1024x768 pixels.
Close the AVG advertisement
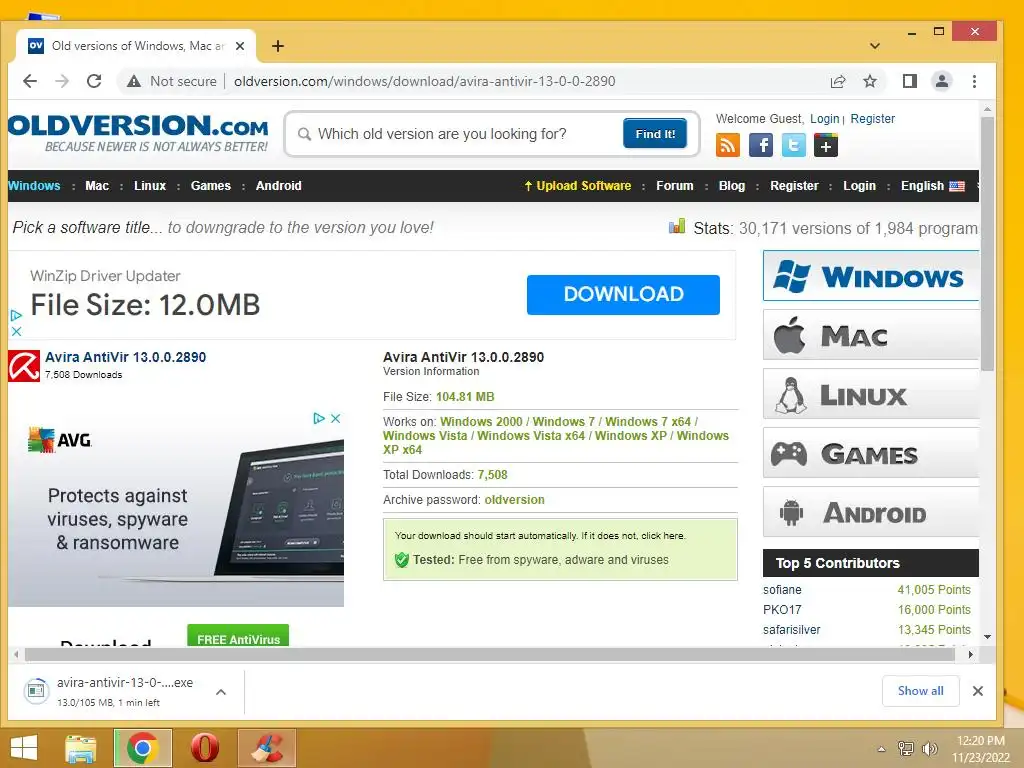[336, 418]
